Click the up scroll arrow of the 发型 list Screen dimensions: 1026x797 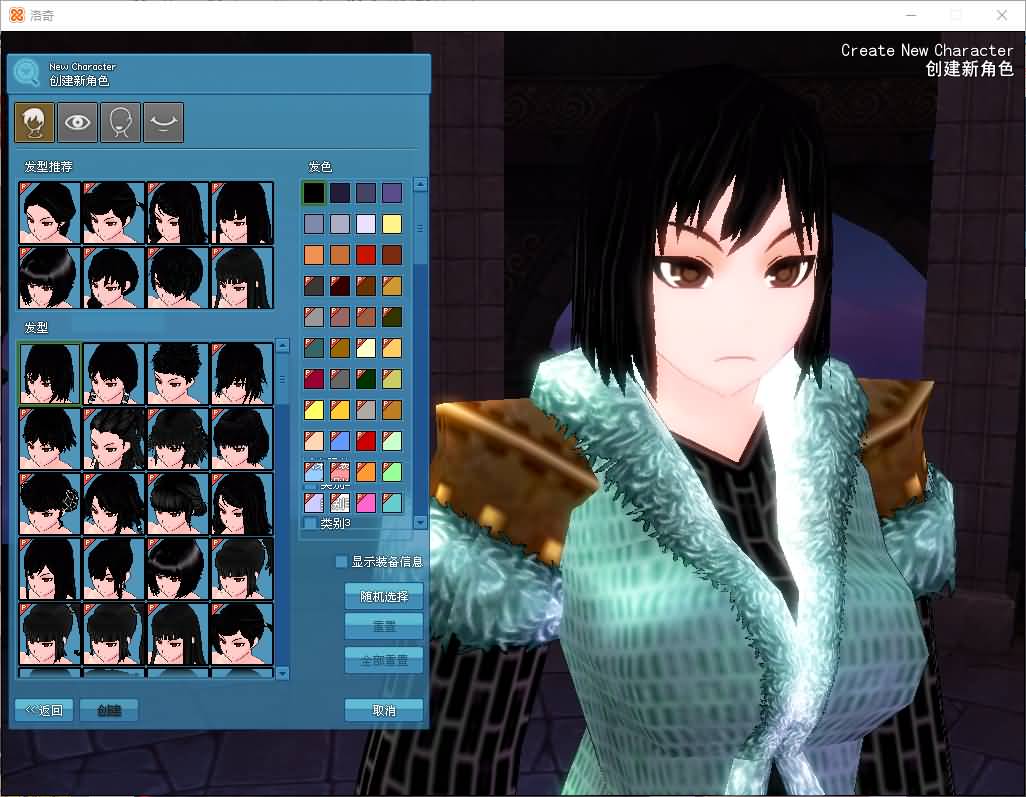[x=283, y=345]
